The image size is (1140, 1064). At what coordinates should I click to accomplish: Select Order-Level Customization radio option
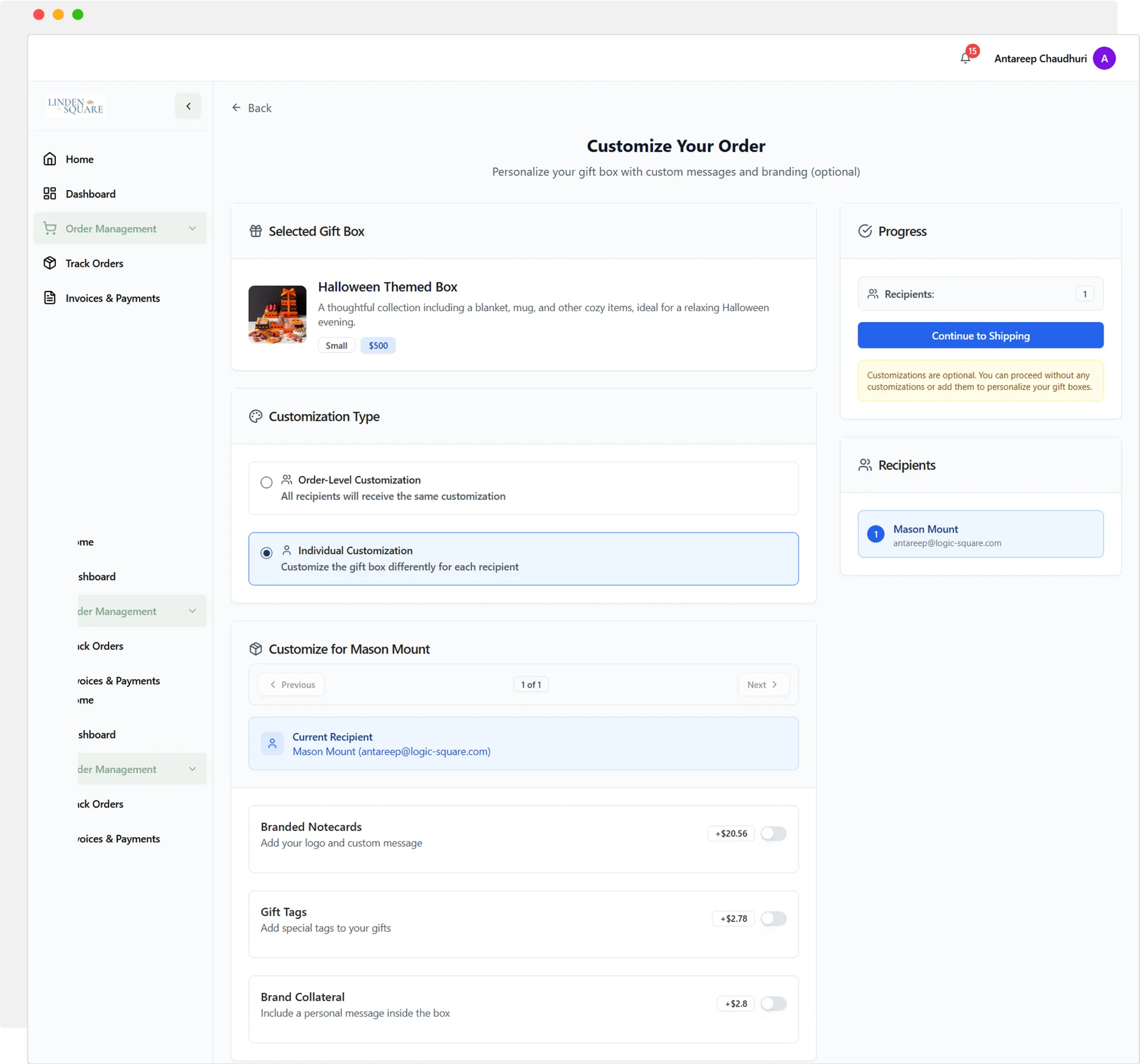click(x=267, y=482)
